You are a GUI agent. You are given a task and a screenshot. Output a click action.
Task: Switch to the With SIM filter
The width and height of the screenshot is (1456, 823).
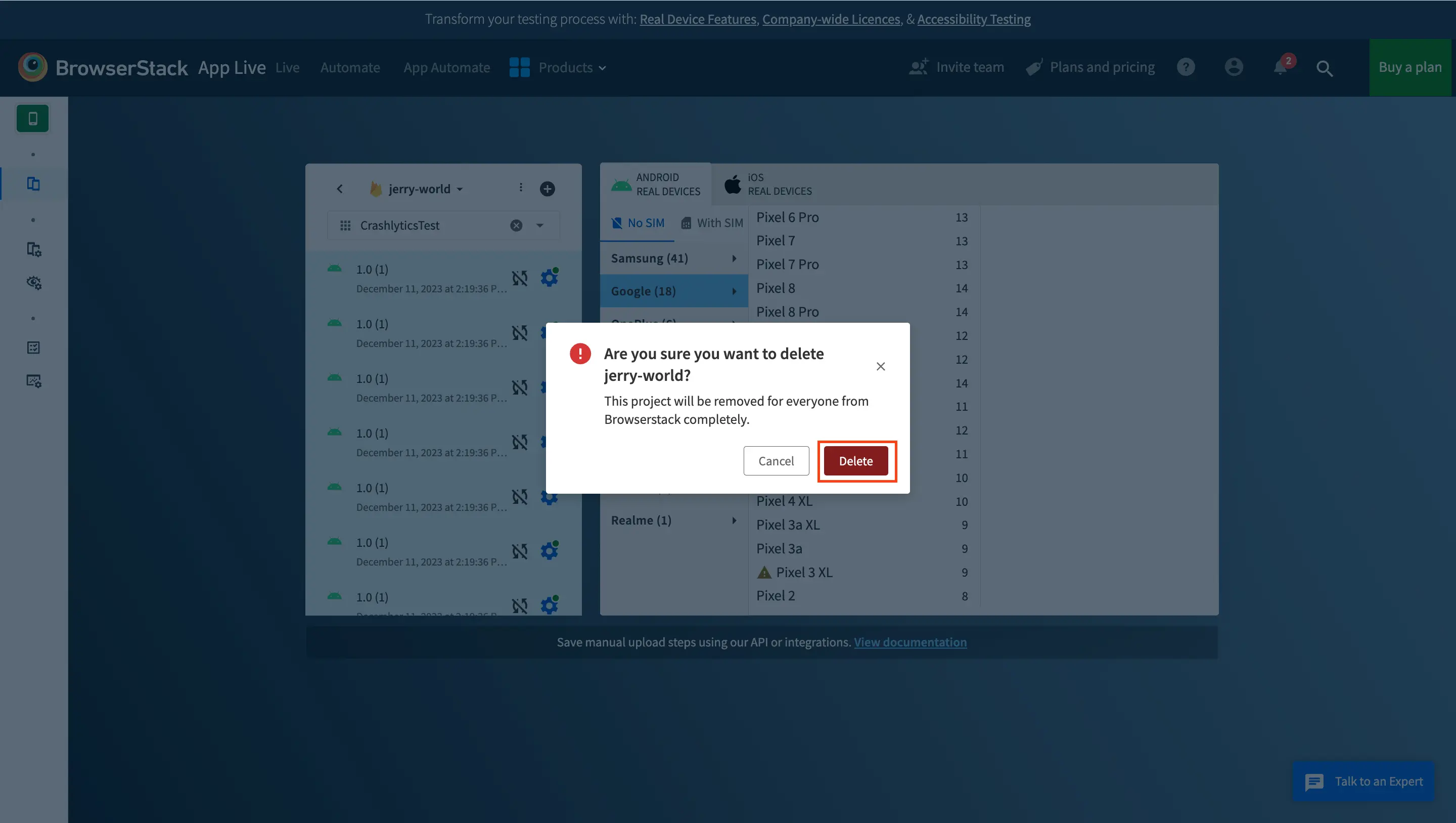pyautogui.click(x=712, y=224)
